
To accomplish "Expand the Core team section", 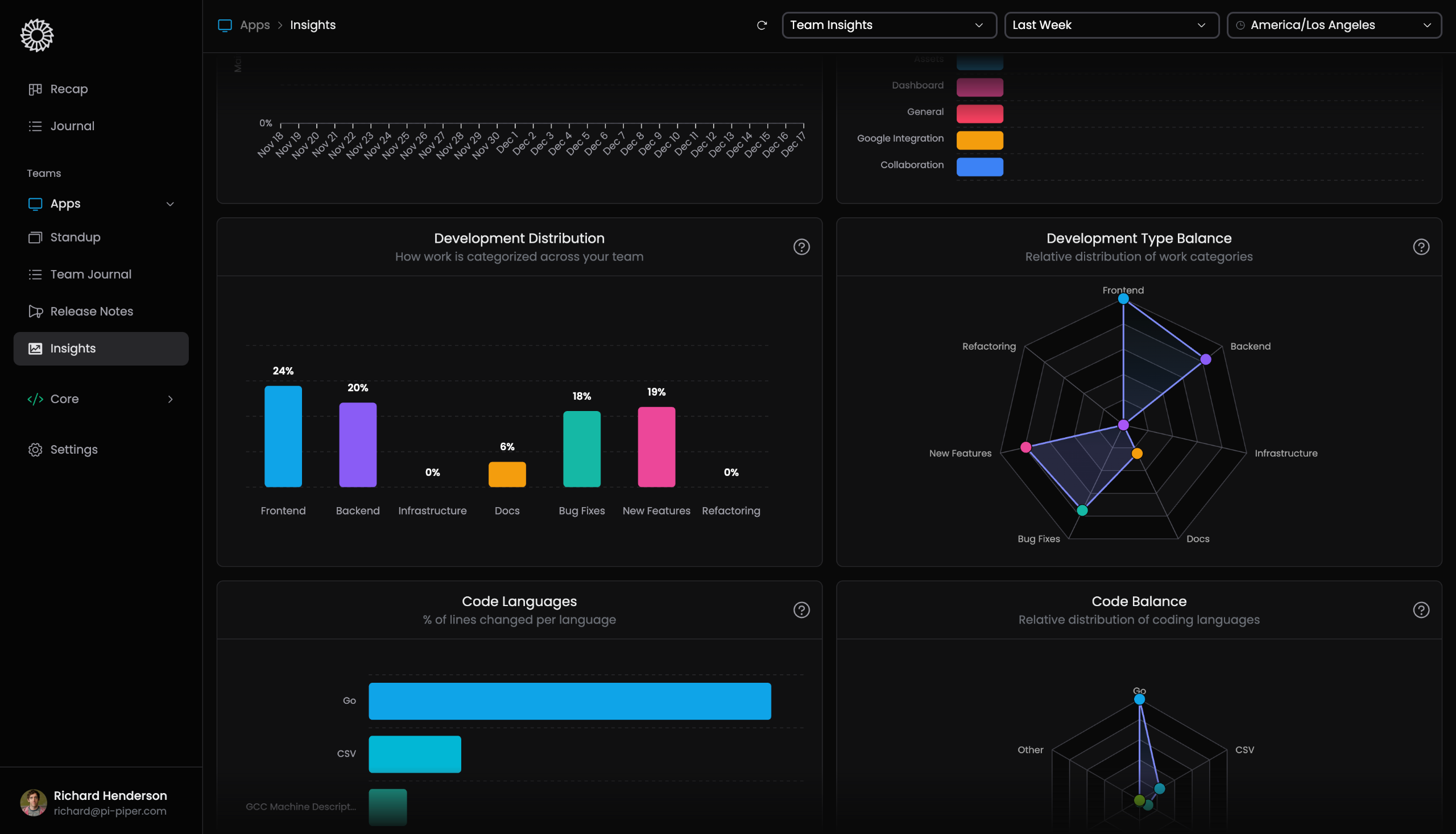I will [x=169, y=399].
